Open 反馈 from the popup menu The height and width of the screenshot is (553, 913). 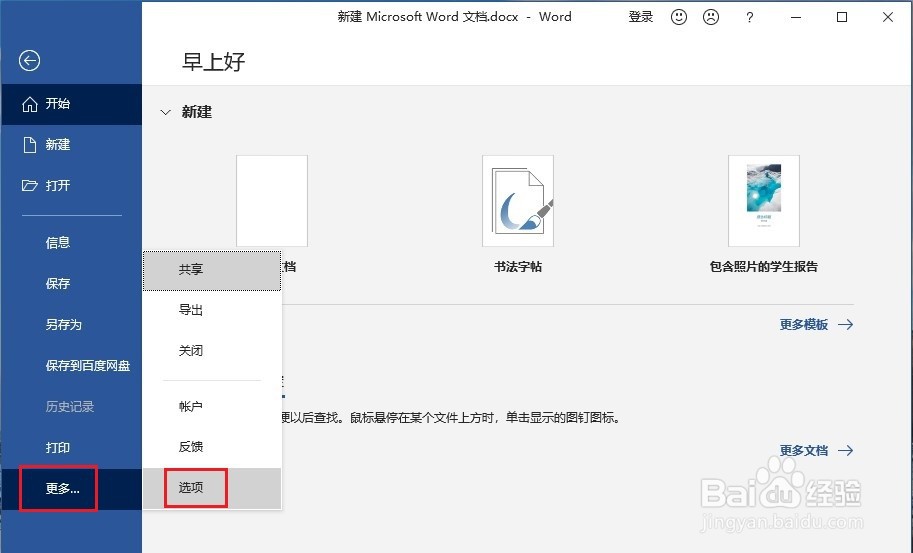click(x=212, y=447)
